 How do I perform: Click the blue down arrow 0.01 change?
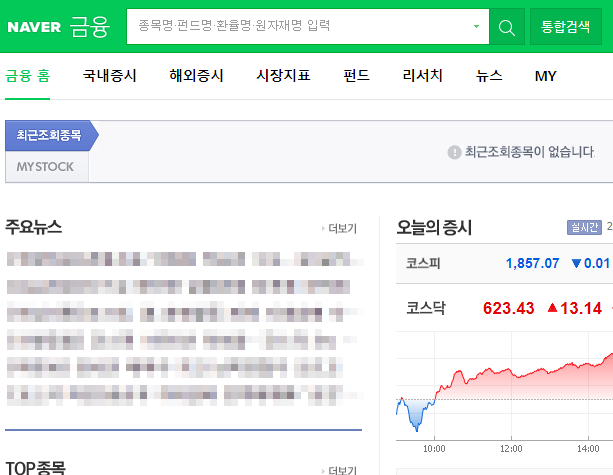[591, 263]
